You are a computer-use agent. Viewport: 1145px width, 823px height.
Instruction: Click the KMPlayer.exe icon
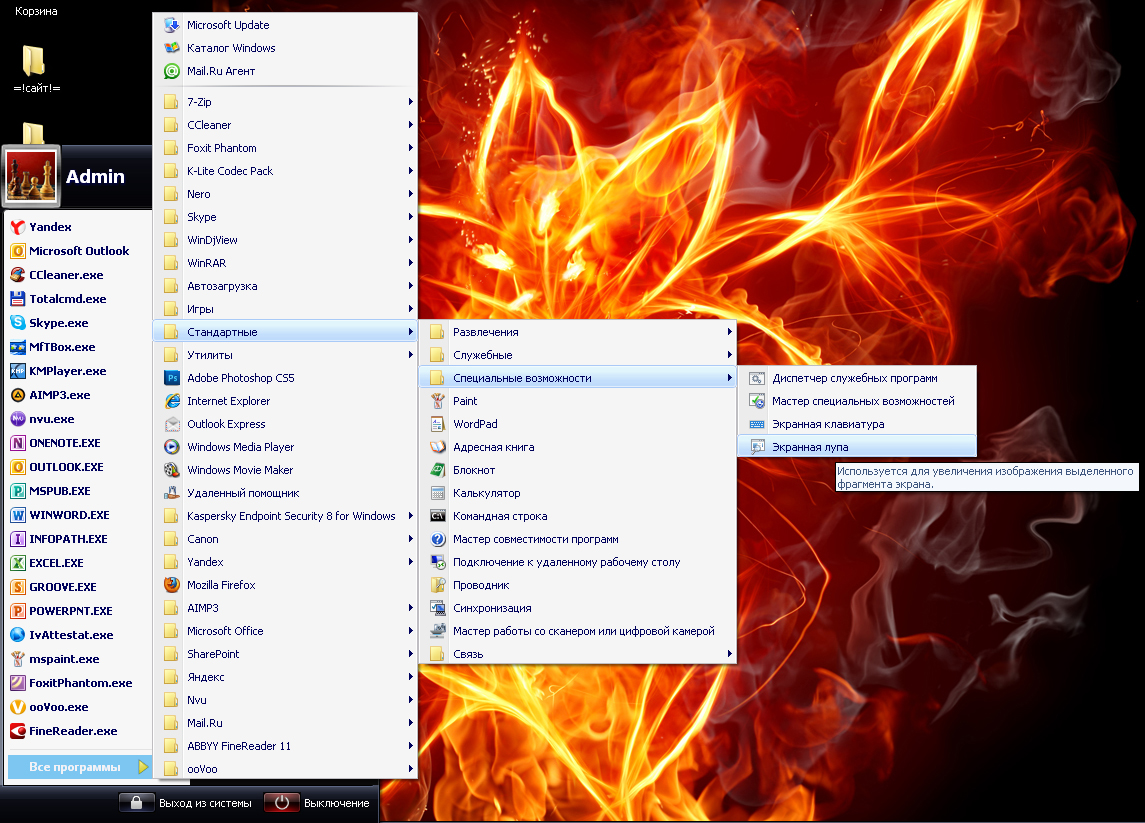[x=18, y=371]
